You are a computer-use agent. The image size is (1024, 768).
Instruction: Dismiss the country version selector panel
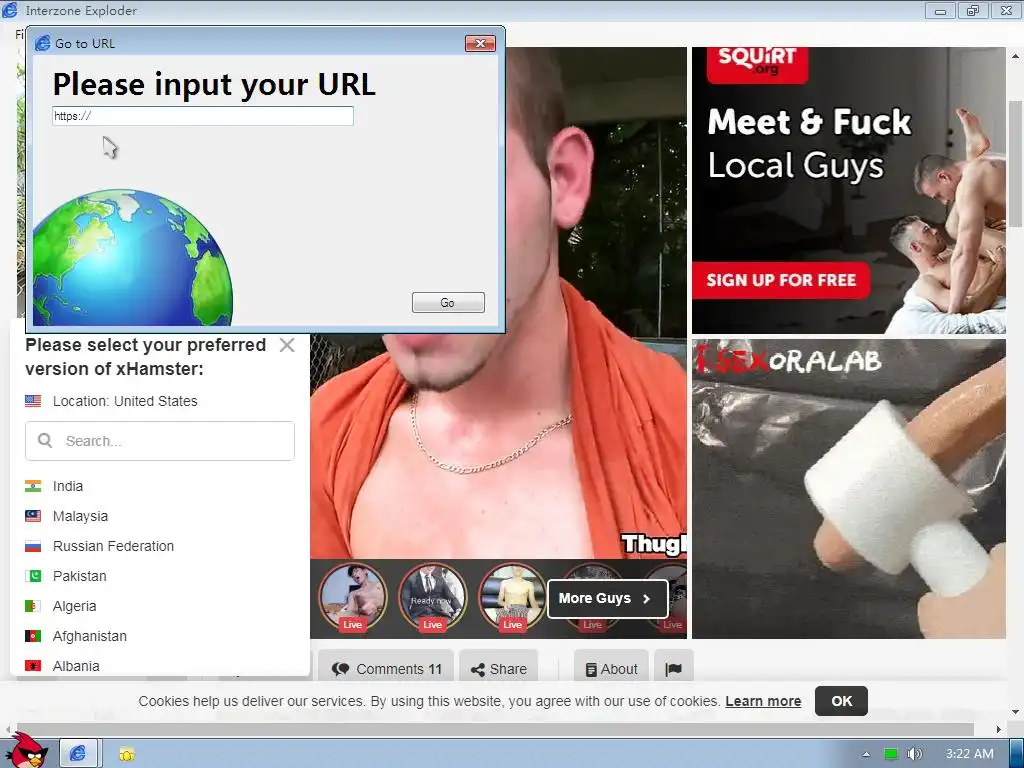(x=287, y=345)
